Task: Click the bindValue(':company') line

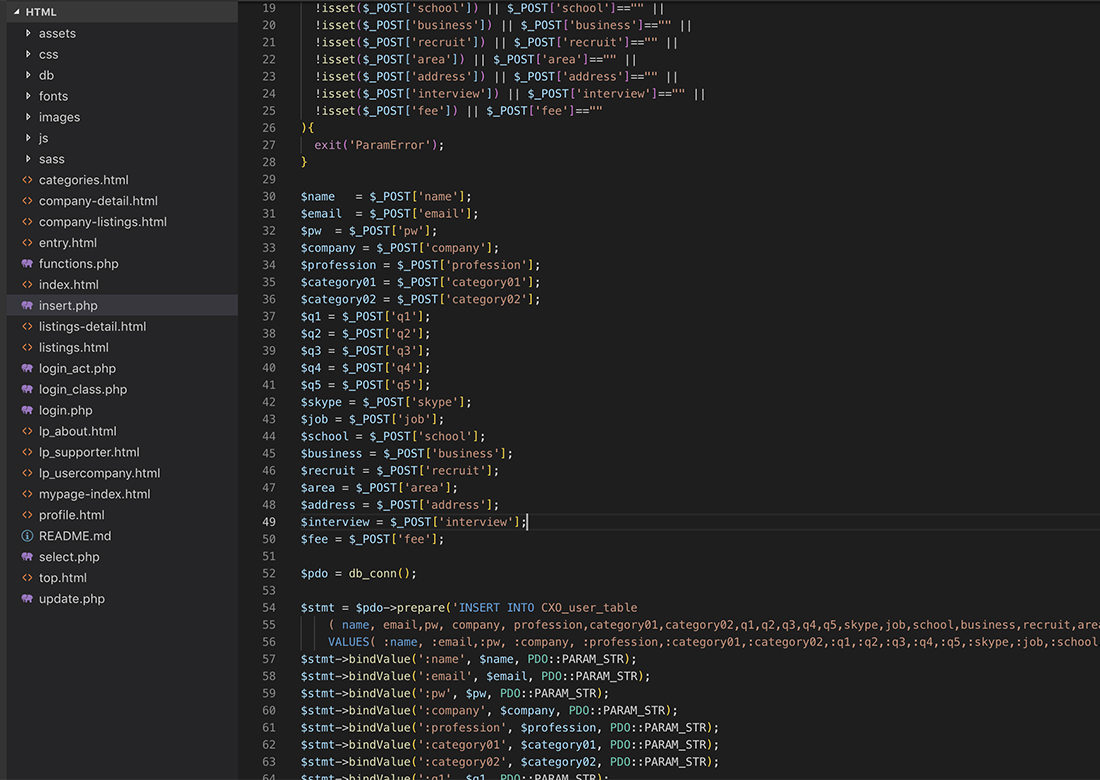Action: 489,711
